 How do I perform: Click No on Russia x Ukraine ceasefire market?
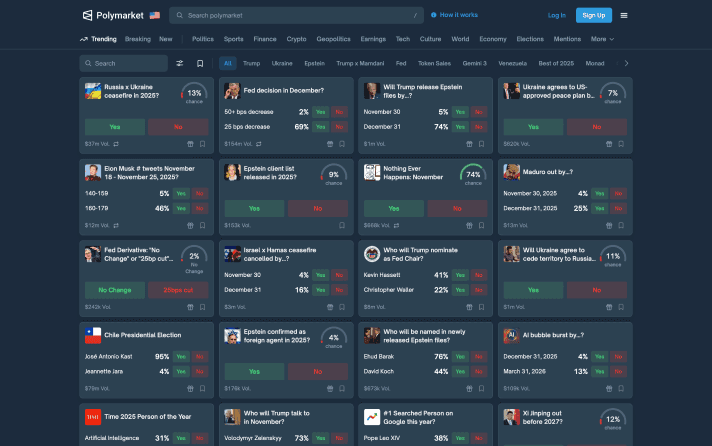[178, 127]
